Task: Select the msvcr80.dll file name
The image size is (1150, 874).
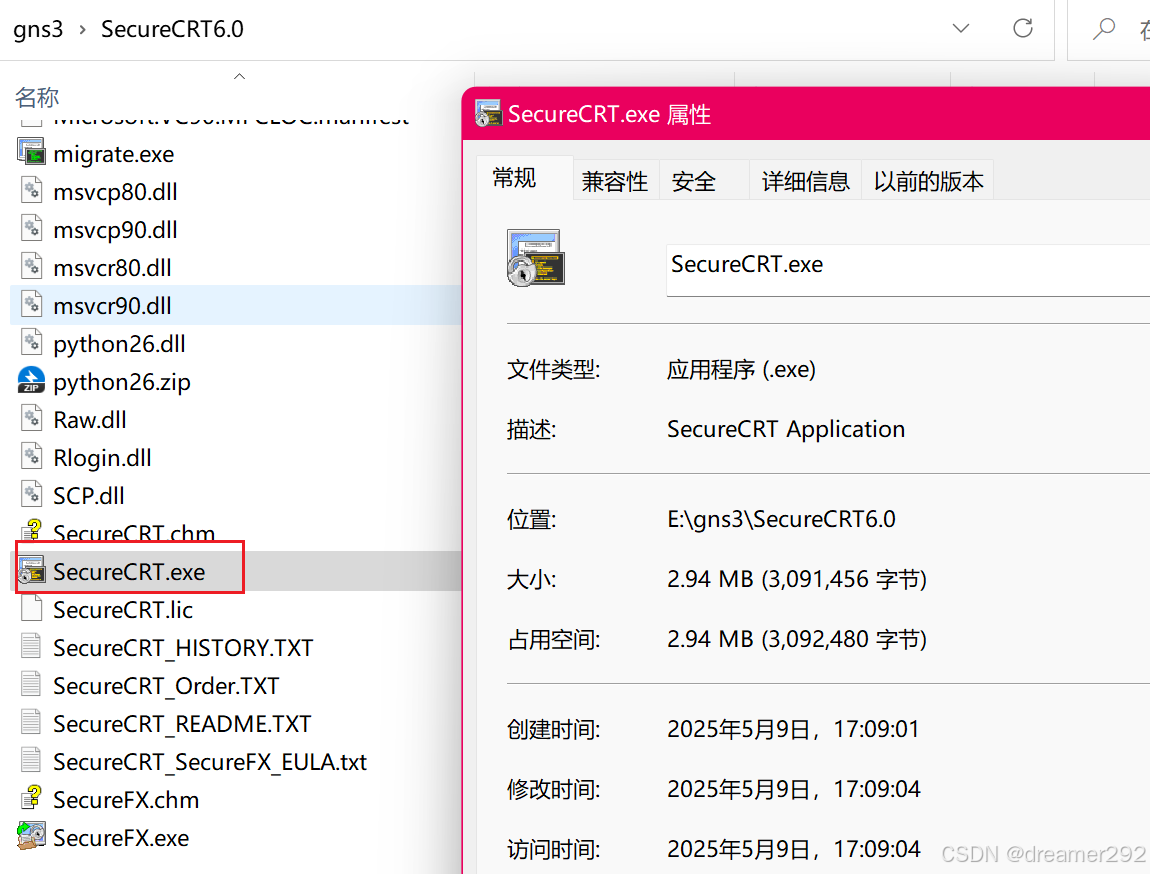Action: pos(112,268)
